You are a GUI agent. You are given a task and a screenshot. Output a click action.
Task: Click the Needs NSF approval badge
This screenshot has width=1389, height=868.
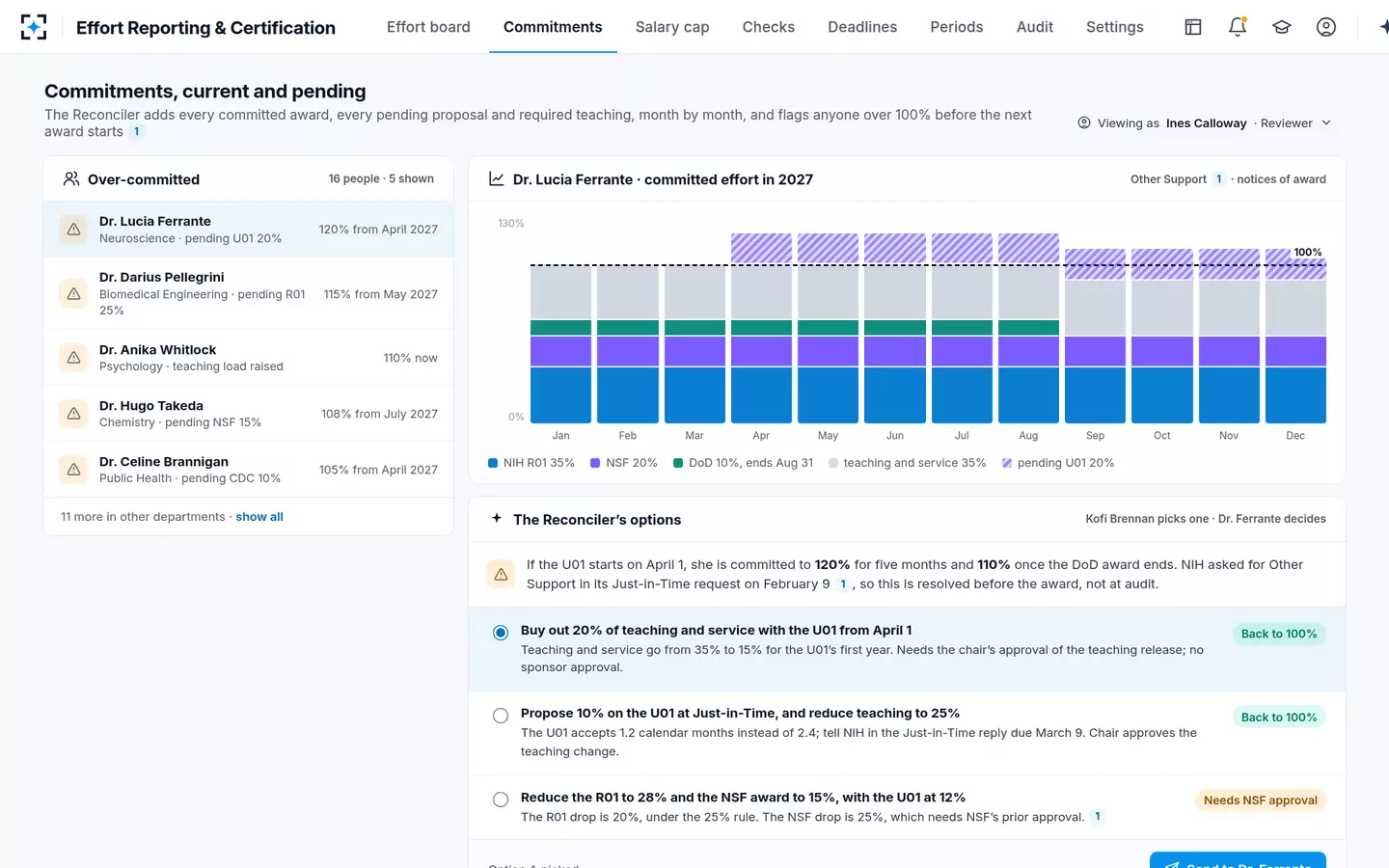point(1261,800)
